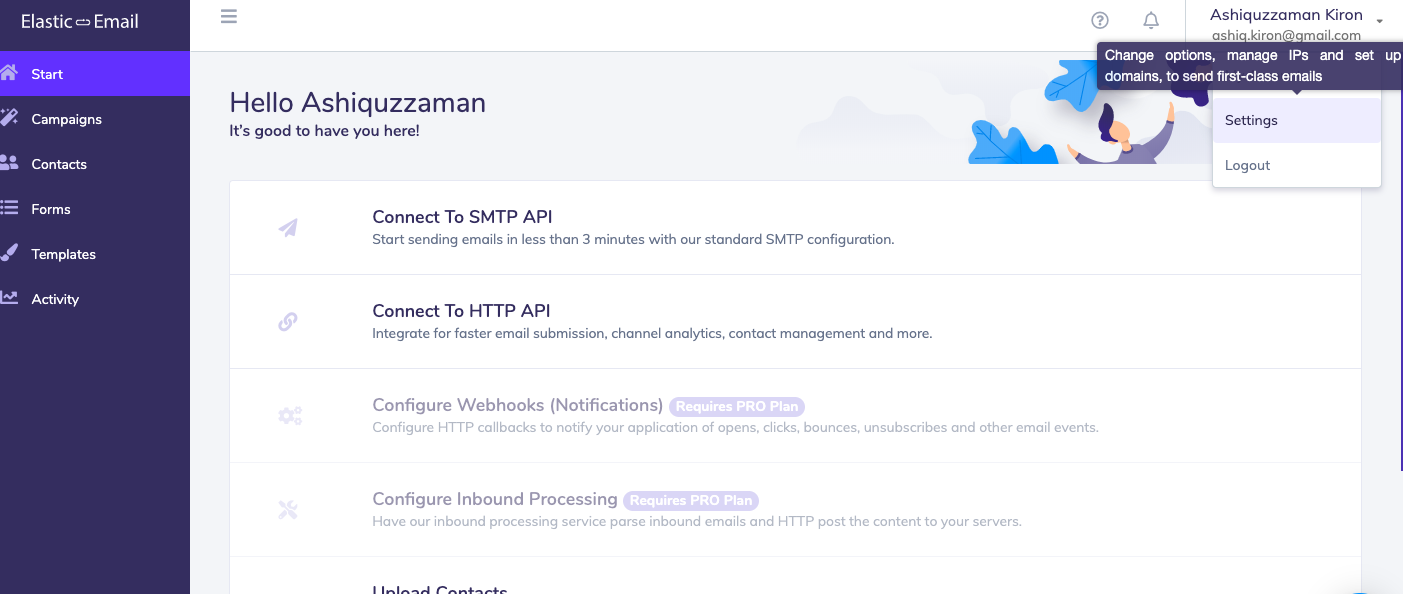Image resolution: width=1403 pixels, height=594 pixels.
Task: Open Configure Webhooks (Notifications) option
Action: (x=517, y=405)
